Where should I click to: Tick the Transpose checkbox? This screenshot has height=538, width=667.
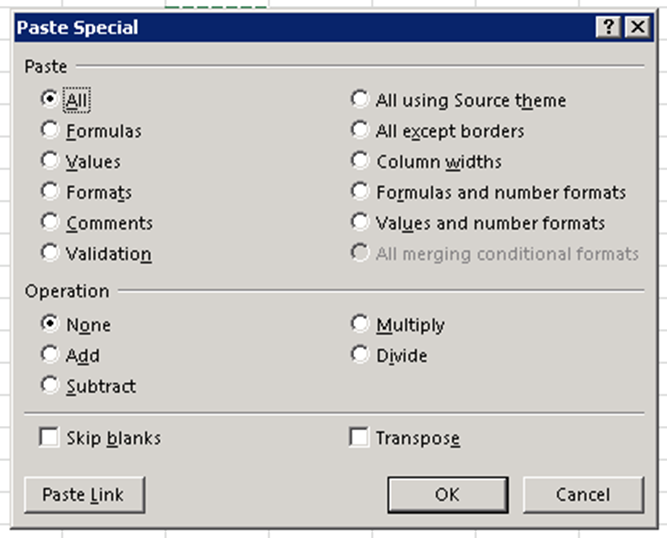(359, 437)
